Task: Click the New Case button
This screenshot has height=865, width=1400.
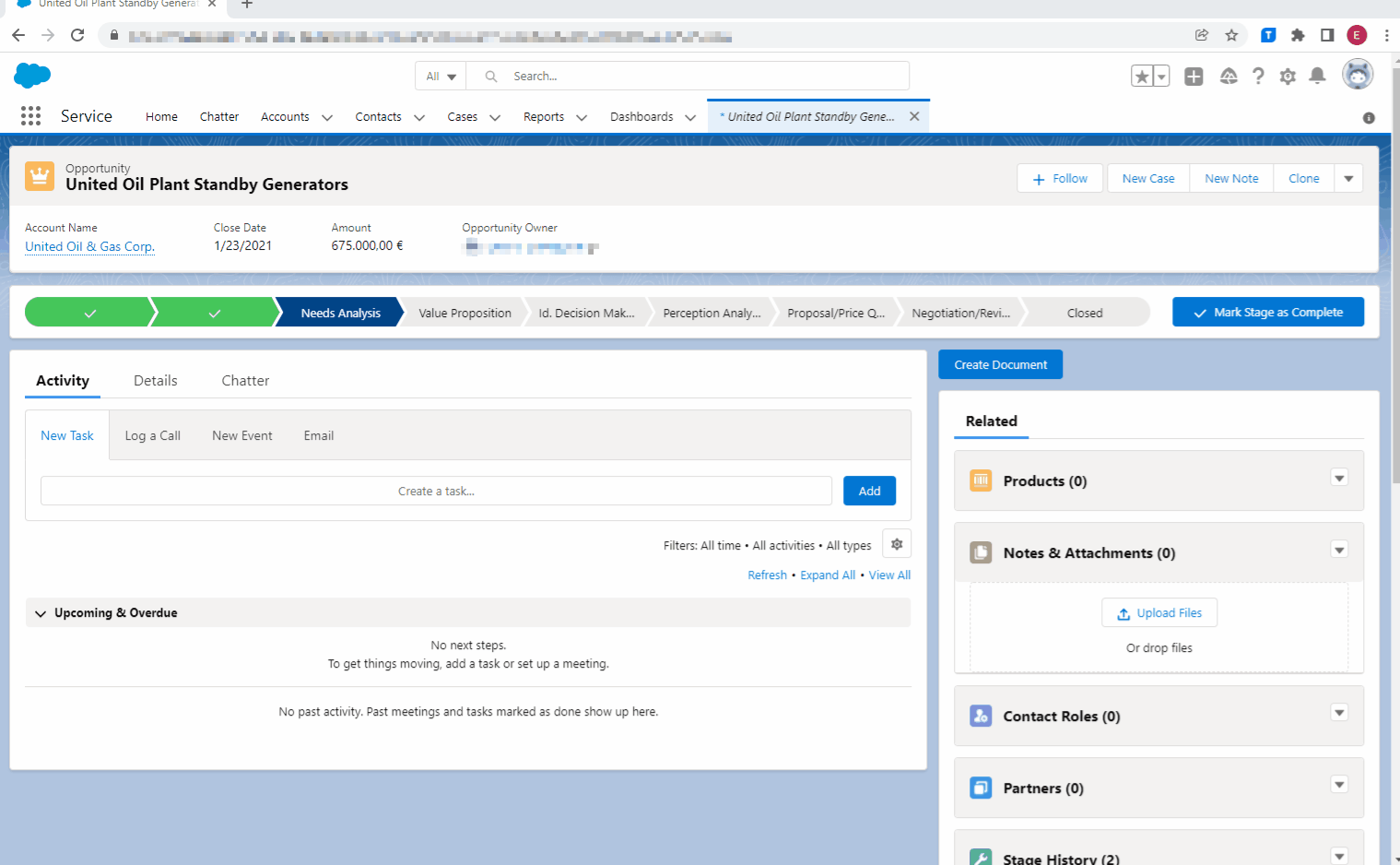Action: click(x=1148, y=179)
